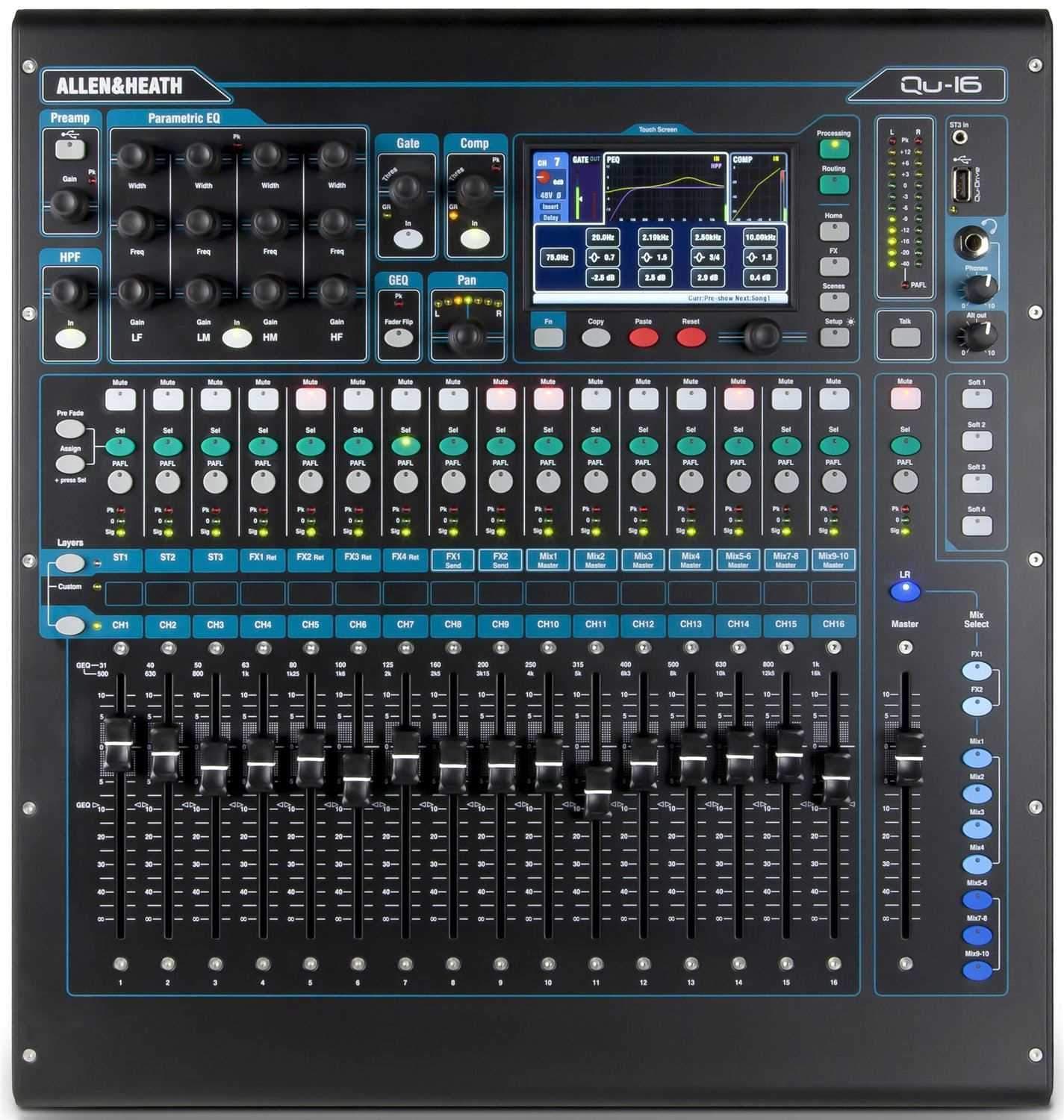Switch to the CH1-CH16 fader layer

(x=69, y=626)
